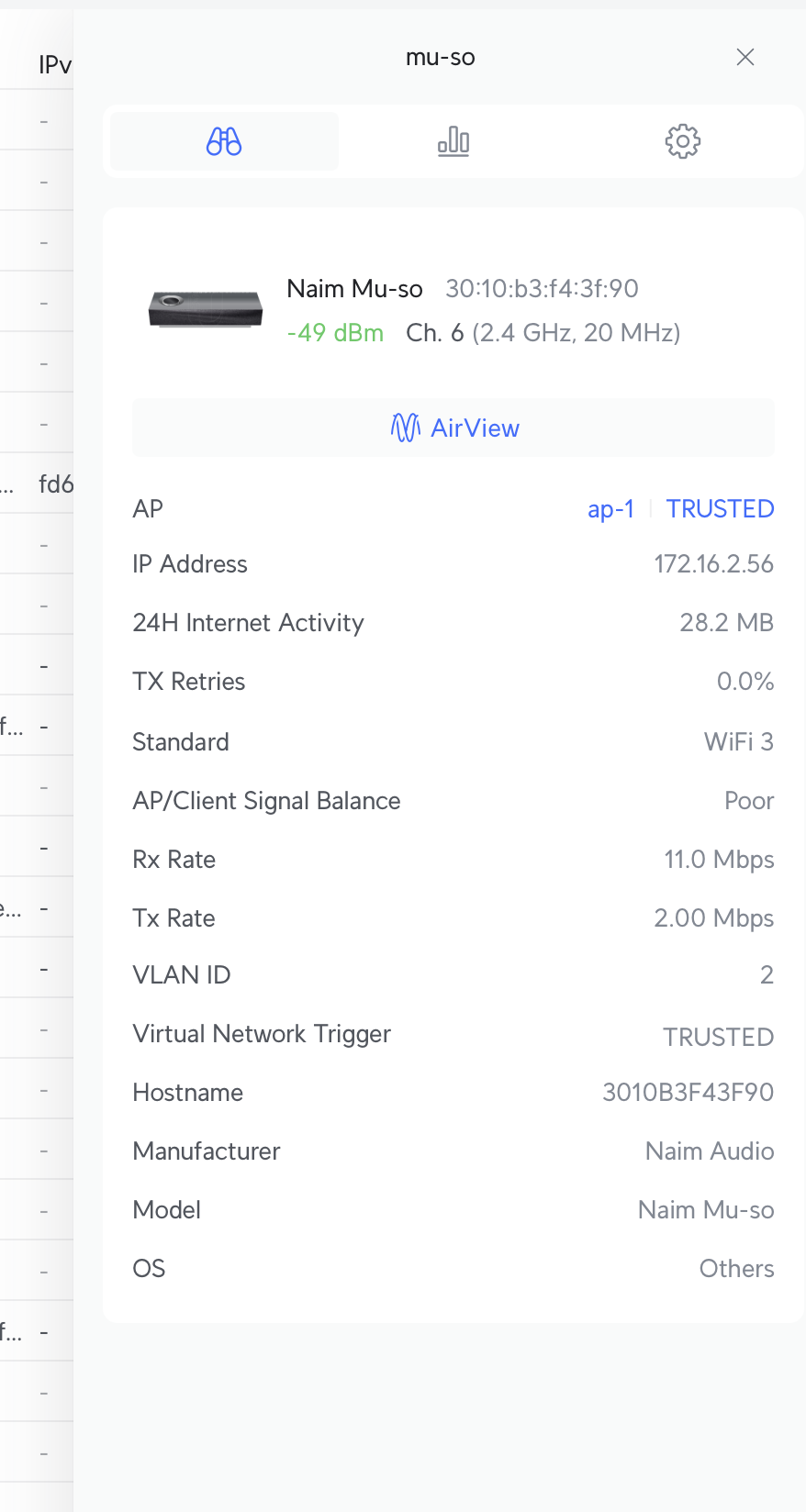The image size is (806, 1512).
Task: Click the Naim Mu-so device name heading
Action: click(354, 289)
